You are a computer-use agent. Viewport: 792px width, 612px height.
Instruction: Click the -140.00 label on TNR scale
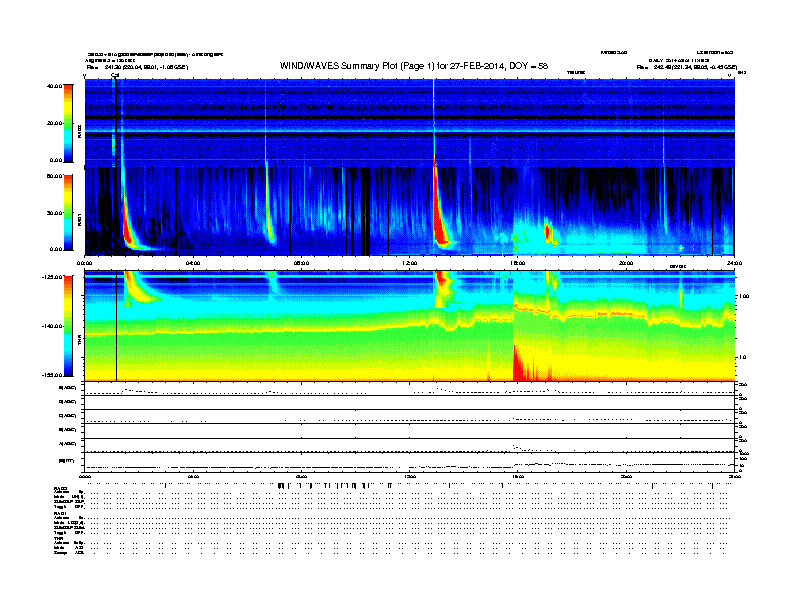click(x=53, y=326)
